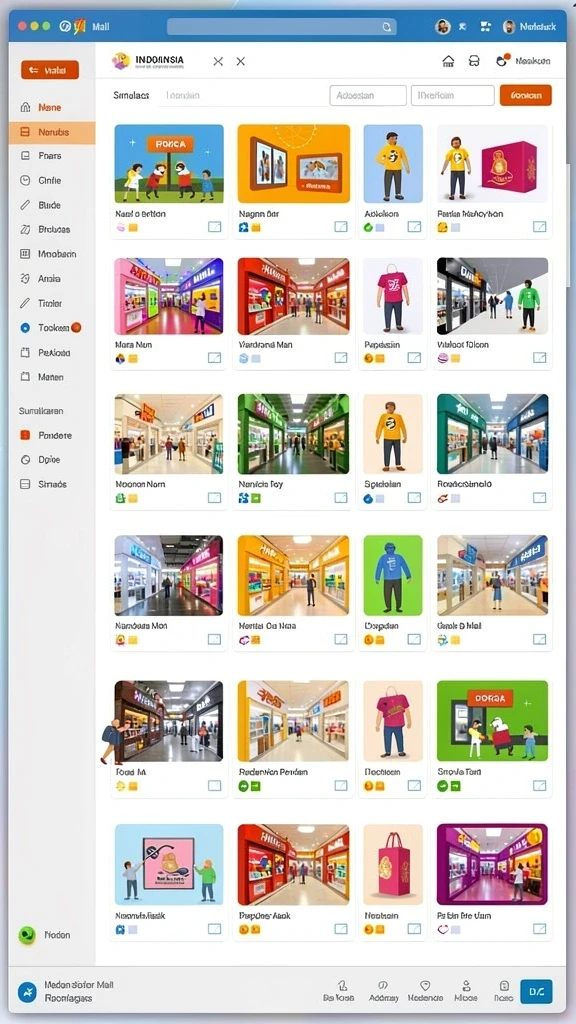Click the green Nodon icon in the sidebar
The image size is (576, 1024).
click(x=27, y=935)
